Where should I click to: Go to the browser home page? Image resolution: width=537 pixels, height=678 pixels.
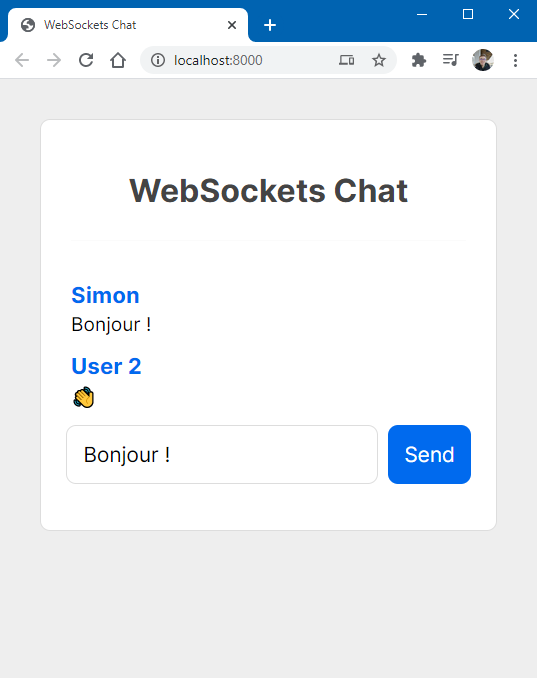118,60
